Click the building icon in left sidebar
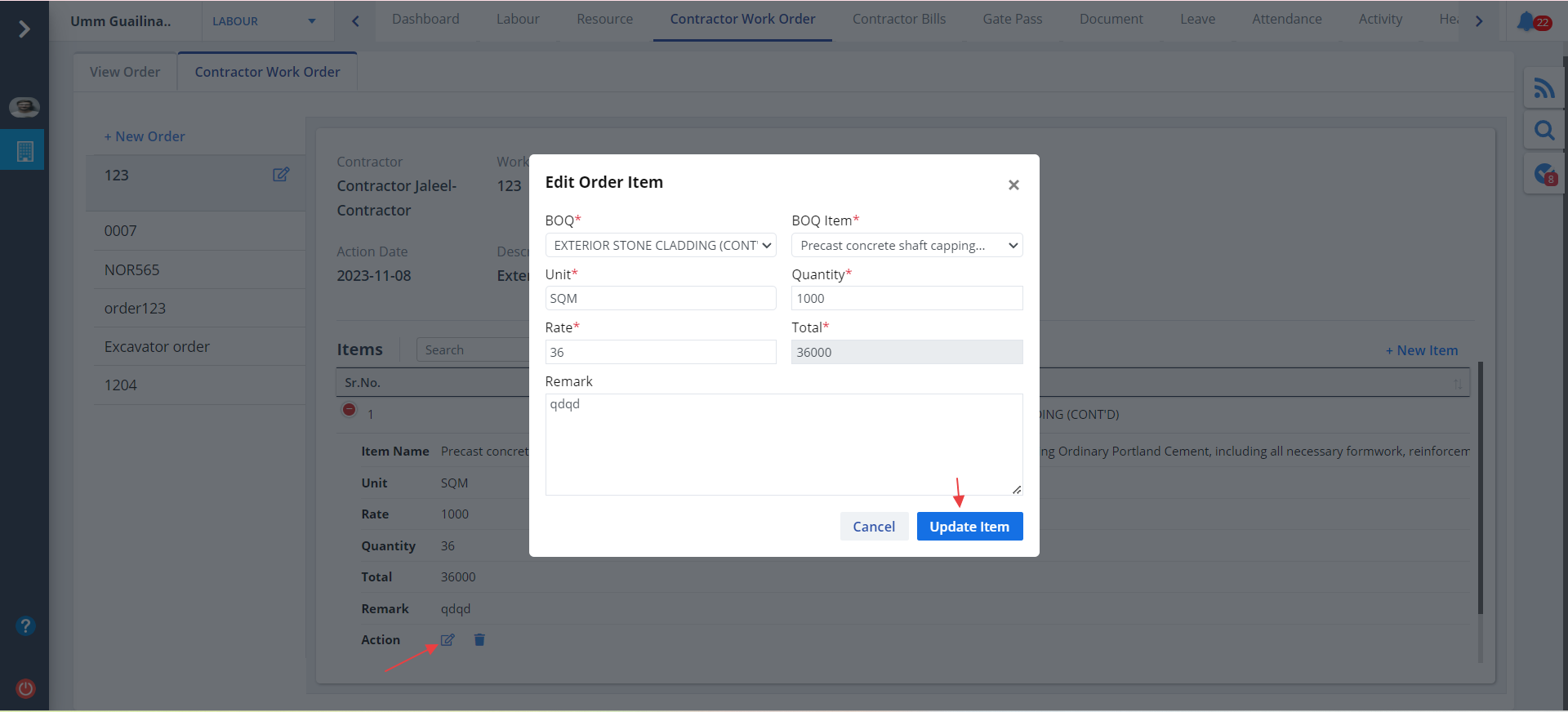 coord(25,151)
